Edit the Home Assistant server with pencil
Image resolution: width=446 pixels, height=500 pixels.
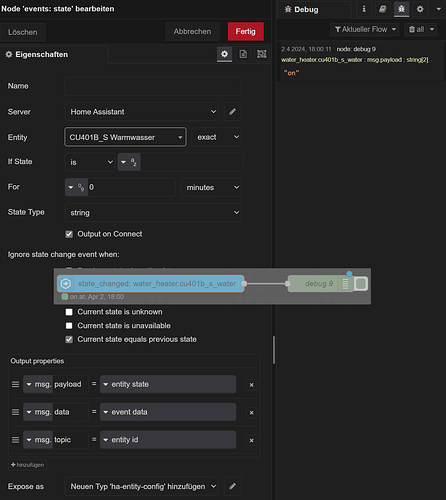[x=233, y=112]
